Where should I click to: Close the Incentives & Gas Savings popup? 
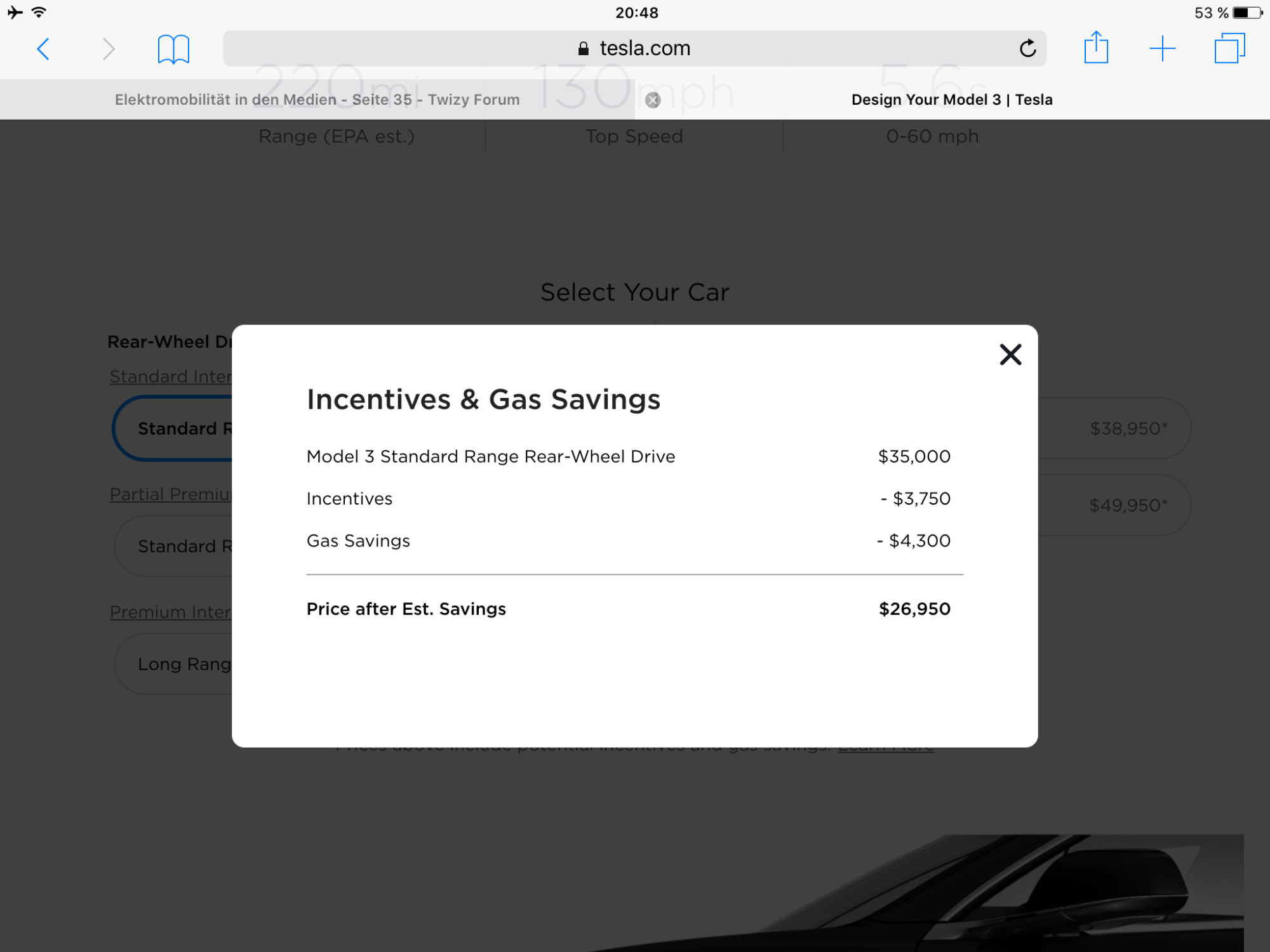1010,355
